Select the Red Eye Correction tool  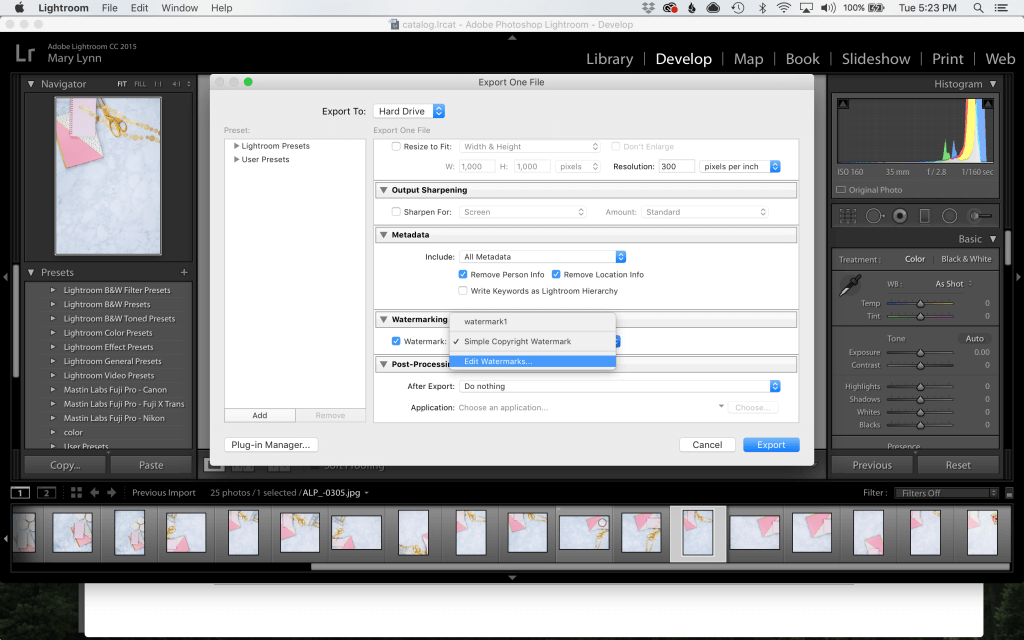click(x=900, y=215)
